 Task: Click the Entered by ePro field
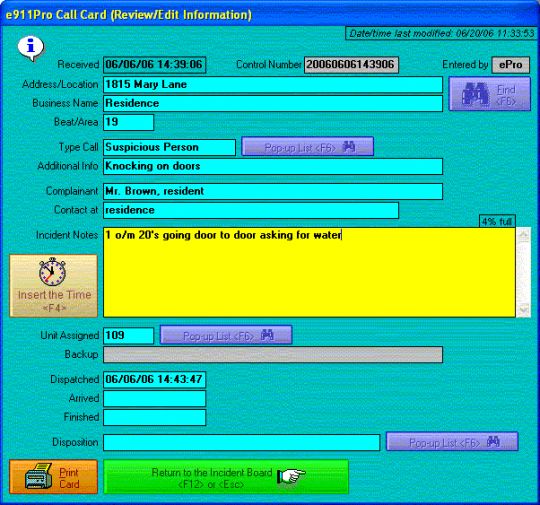(511, 65)
